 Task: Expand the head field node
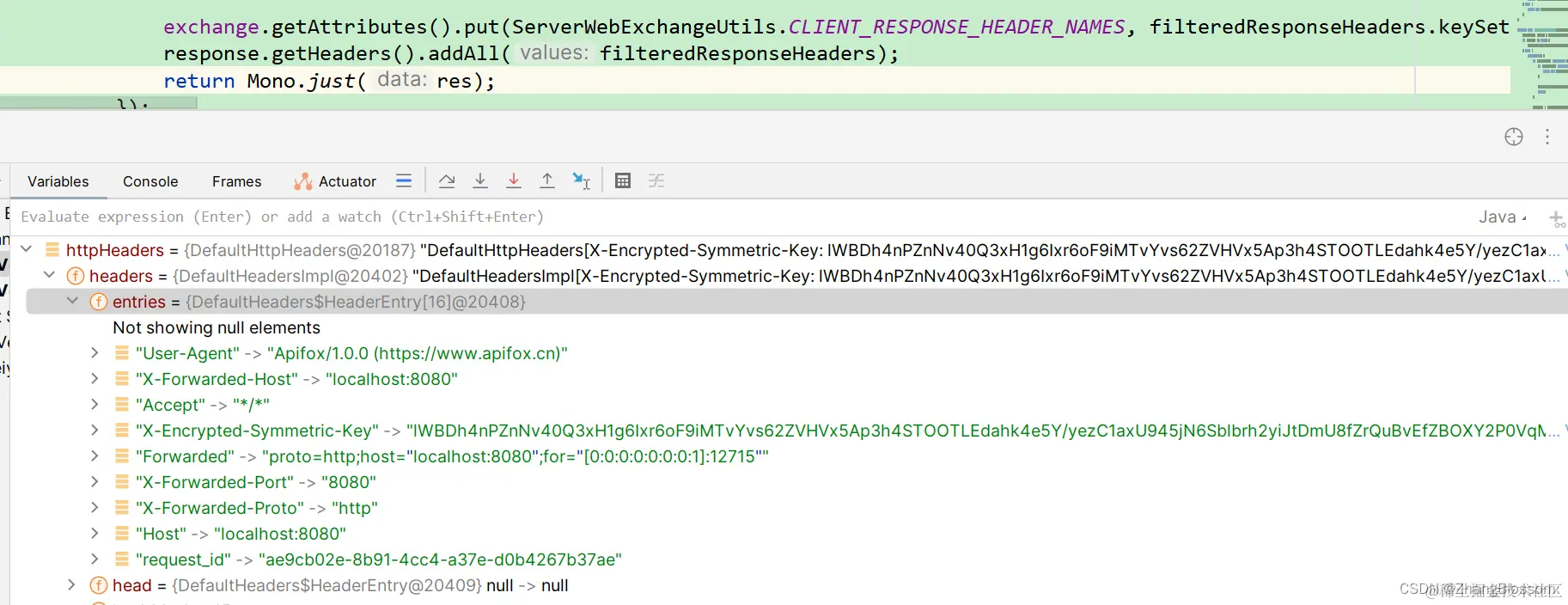72,584
